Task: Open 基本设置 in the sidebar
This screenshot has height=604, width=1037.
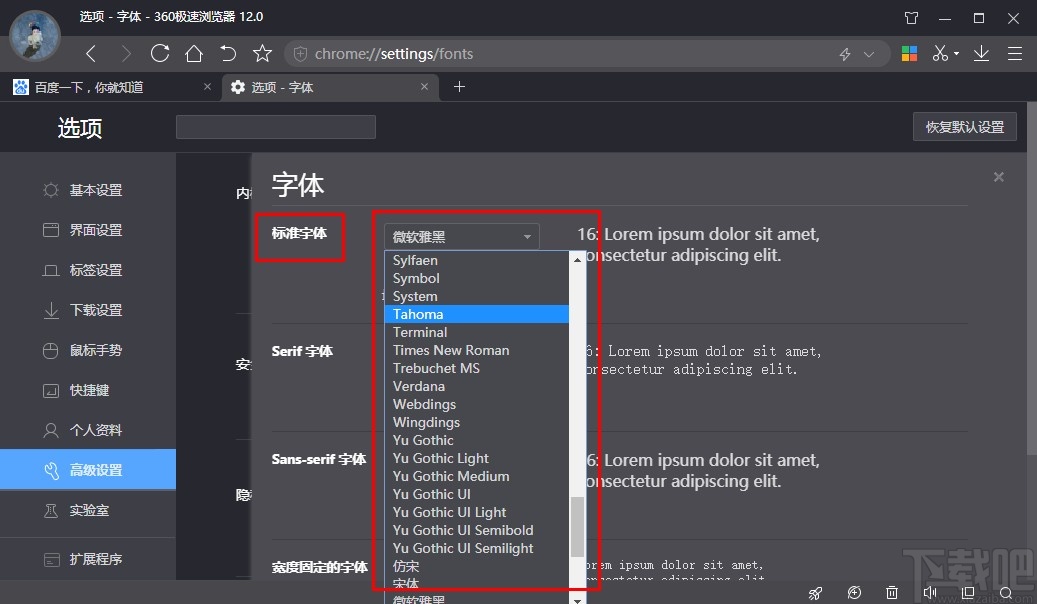Action: pyautogui.click(x=88, y=191)
